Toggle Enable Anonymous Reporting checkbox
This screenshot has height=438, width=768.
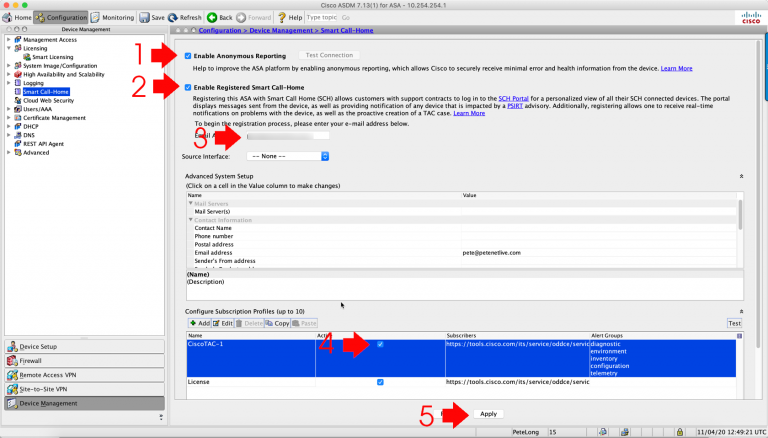[x=188, y=56]
